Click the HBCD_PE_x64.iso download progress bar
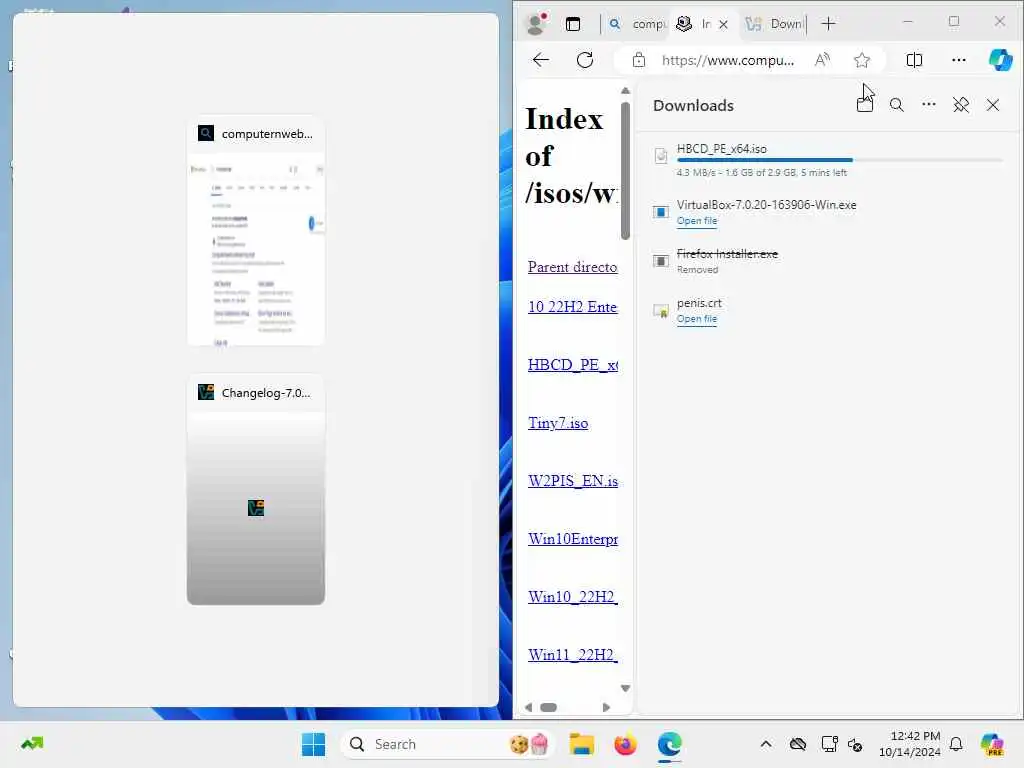The image size is (1024, 768). (839, 160)
